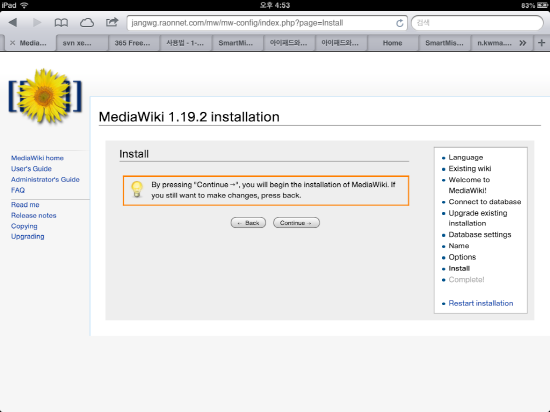Select the address bar URL field
This screenshot has width=550, height=412.
pos(267,23)
